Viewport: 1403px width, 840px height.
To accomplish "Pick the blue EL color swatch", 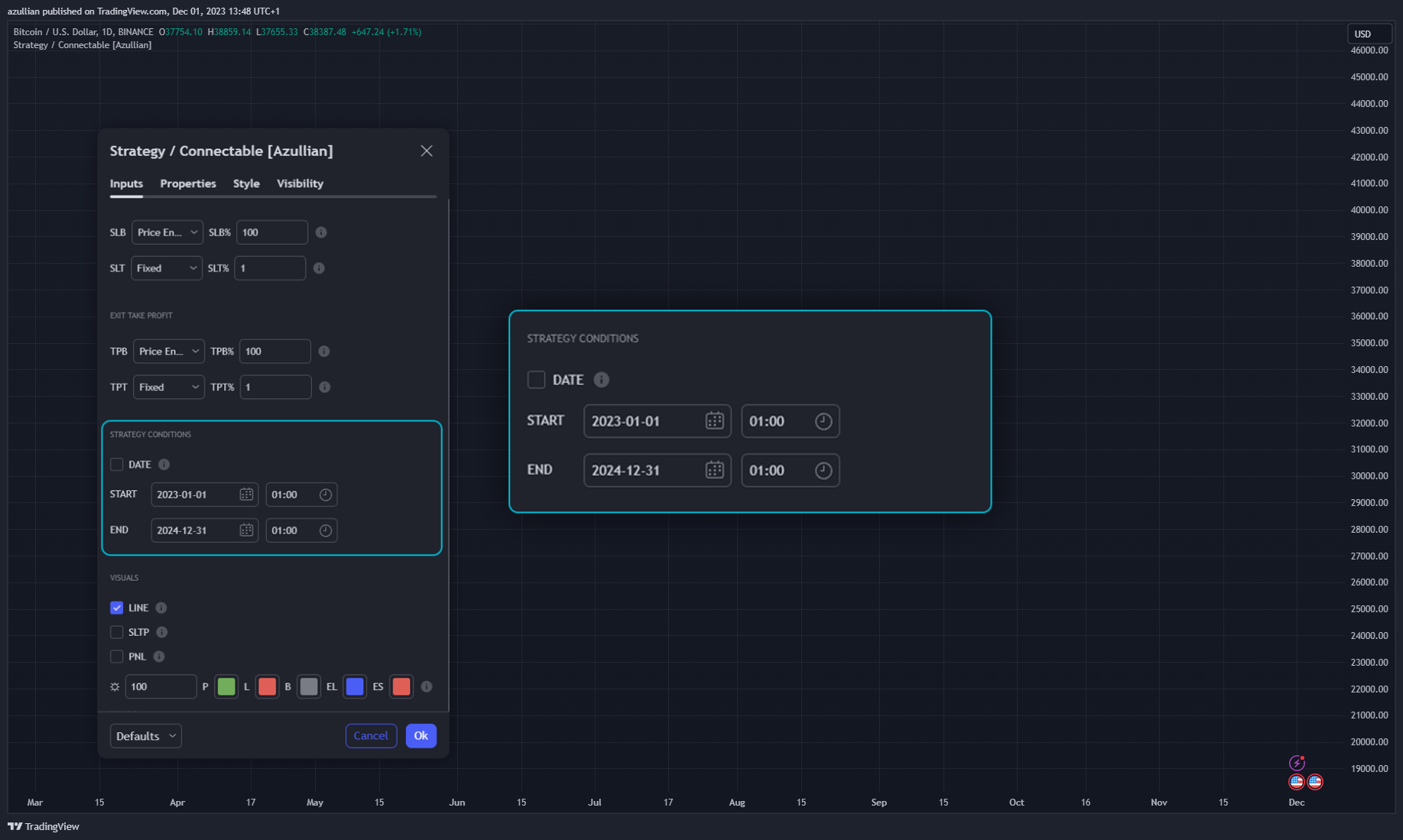I will click(355, 687).
